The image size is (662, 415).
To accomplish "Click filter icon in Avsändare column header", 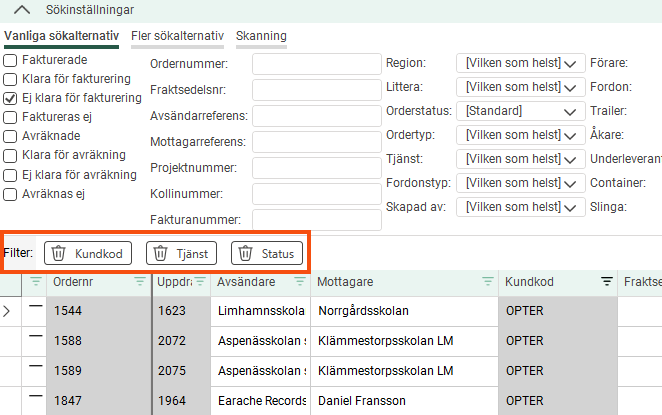I will (x=299, y=282).
